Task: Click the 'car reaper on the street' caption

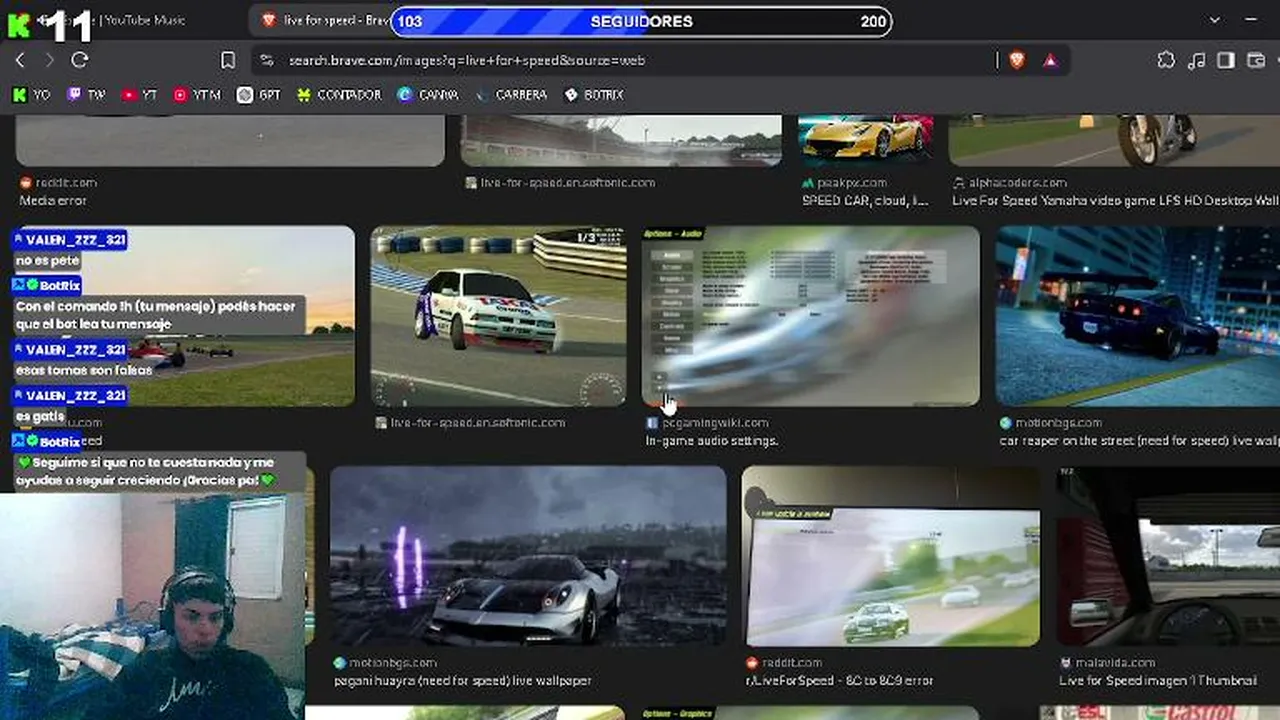Action: (x=1140, y=441)
